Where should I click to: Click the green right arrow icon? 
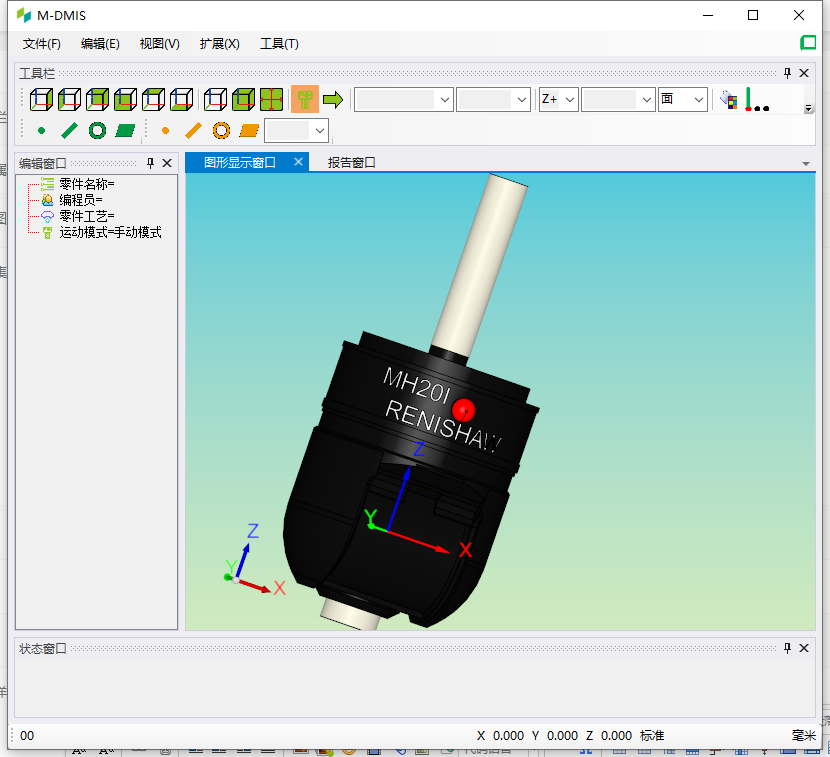[x=332, y=99]
